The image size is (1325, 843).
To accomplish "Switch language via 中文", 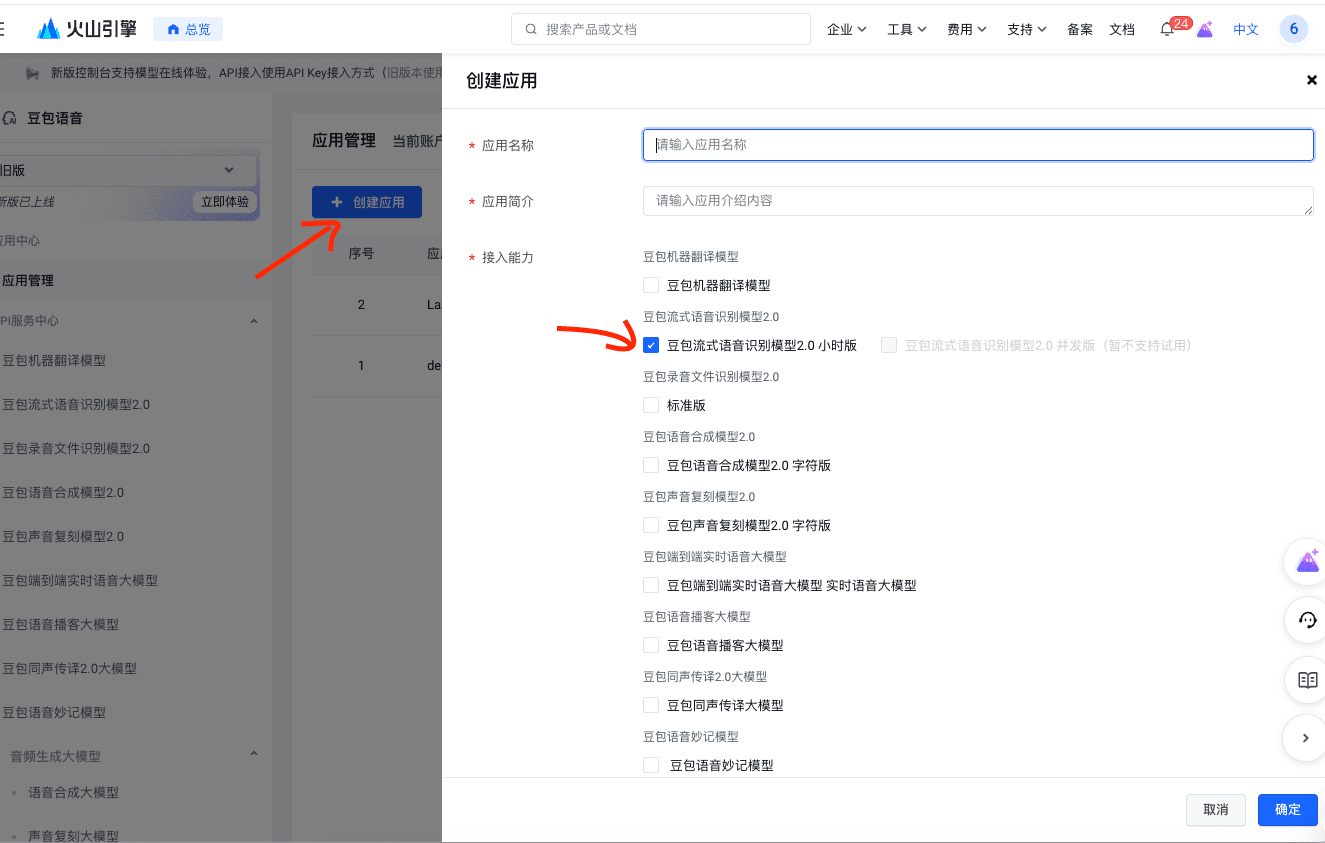I will 1246,30.
